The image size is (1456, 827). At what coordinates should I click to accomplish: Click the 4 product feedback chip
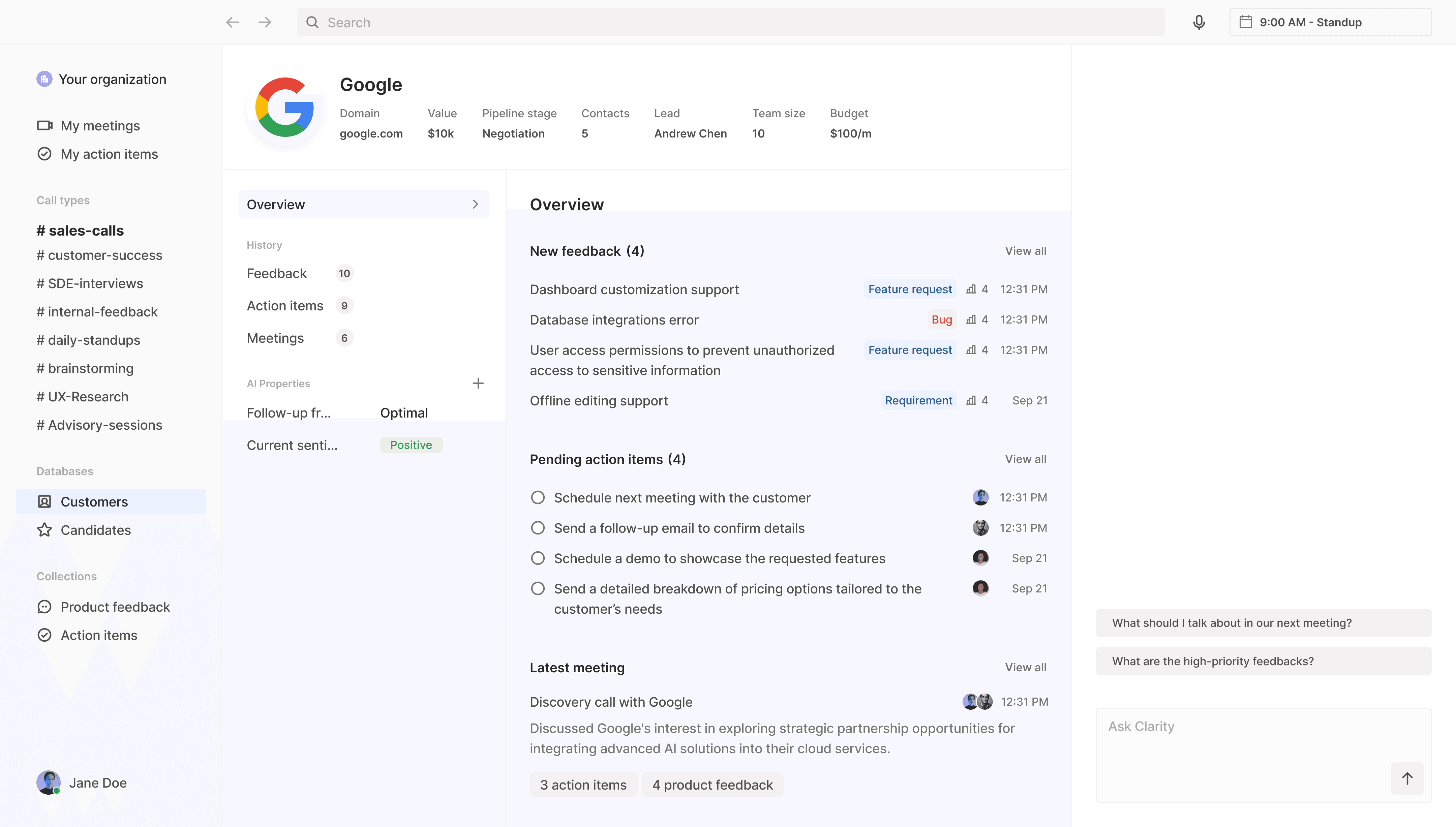click(x=712, y=785)
